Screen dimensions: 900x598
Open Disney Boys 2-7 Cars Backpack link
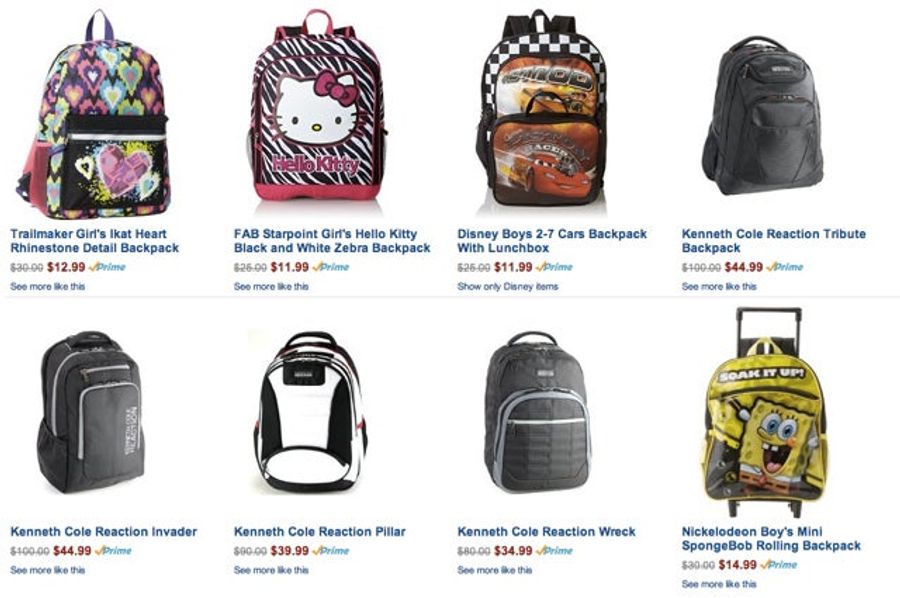click(x=552, y=241)
